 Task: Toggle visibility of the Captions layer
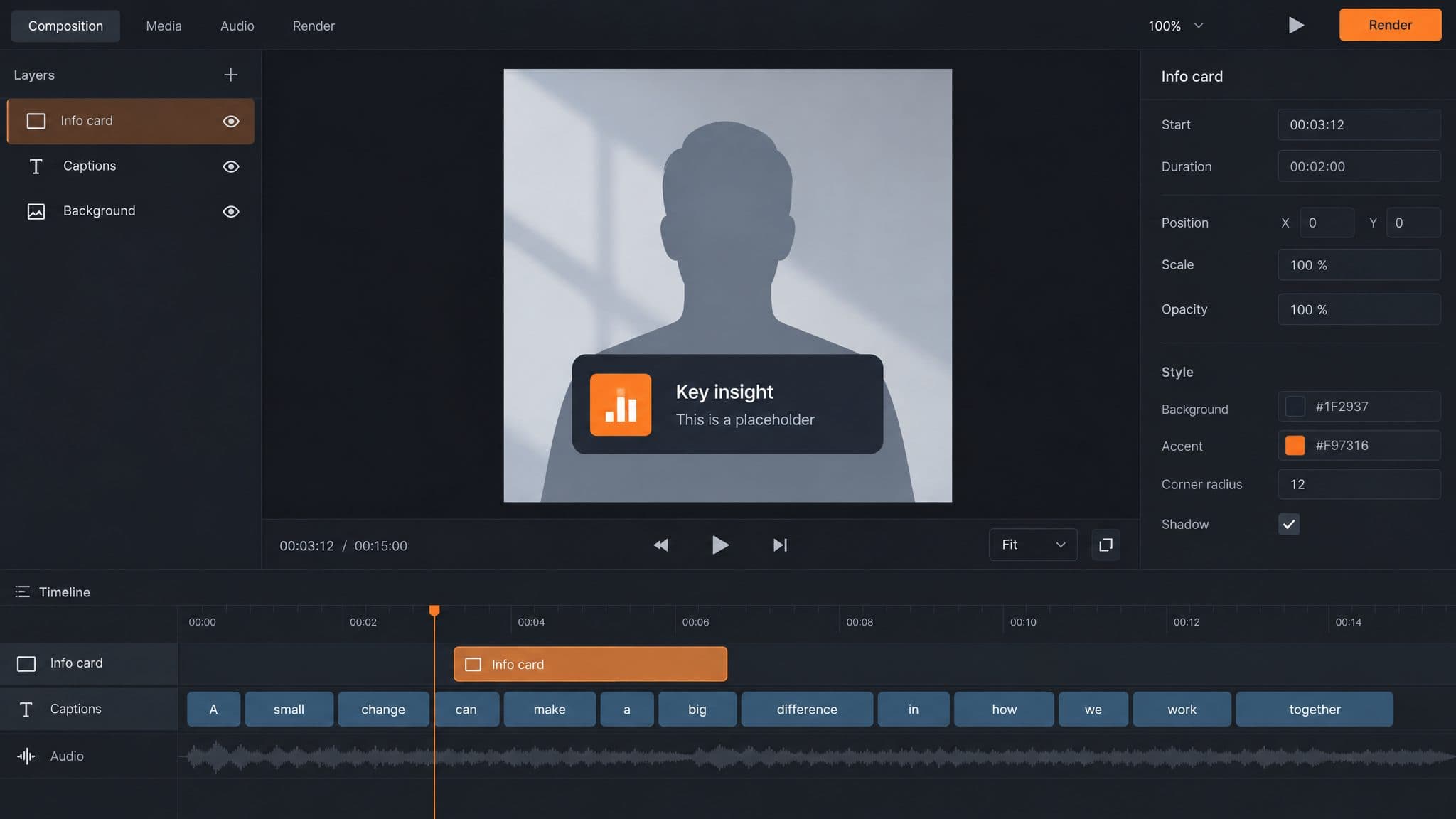coord(230,166)
